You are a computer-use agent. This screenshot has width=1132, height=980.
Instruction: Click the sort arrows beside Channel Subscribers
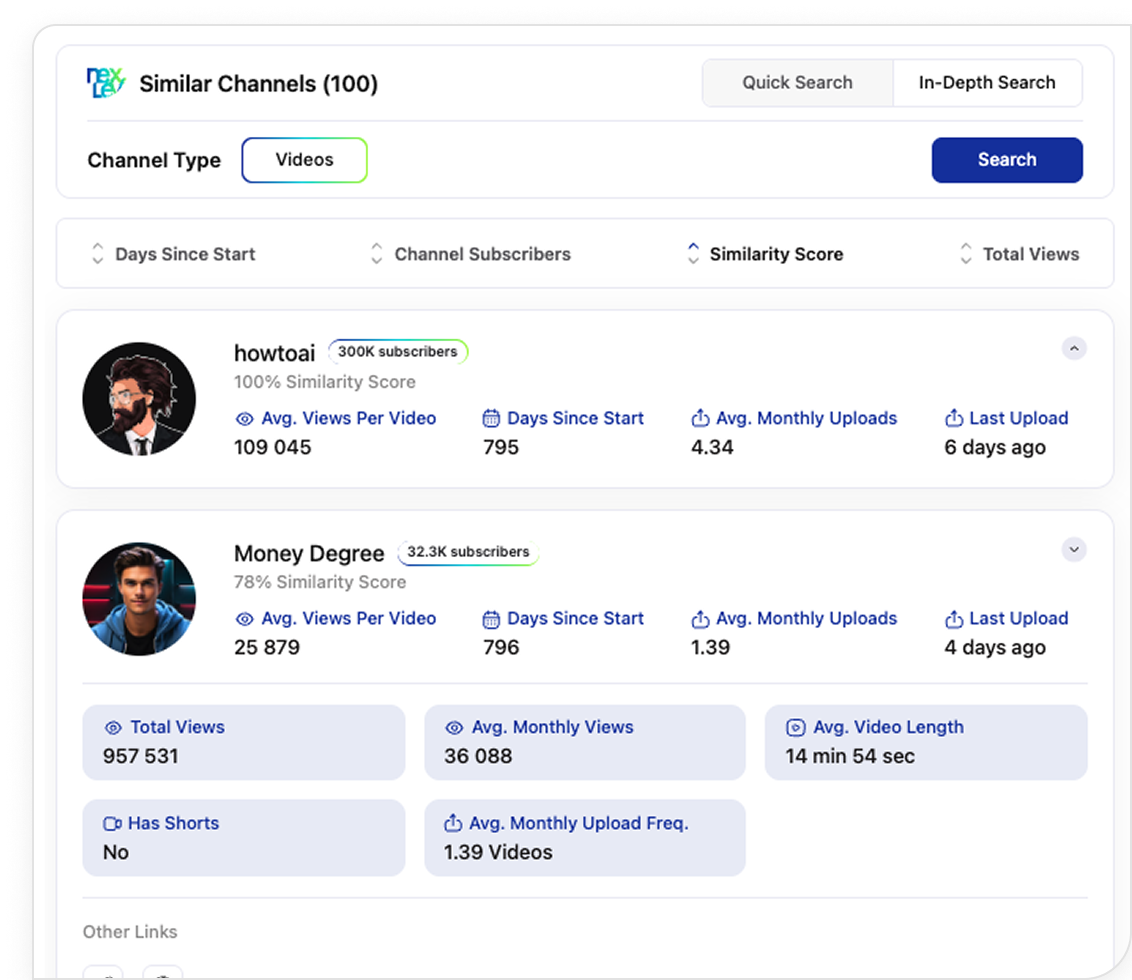(376, 253)
